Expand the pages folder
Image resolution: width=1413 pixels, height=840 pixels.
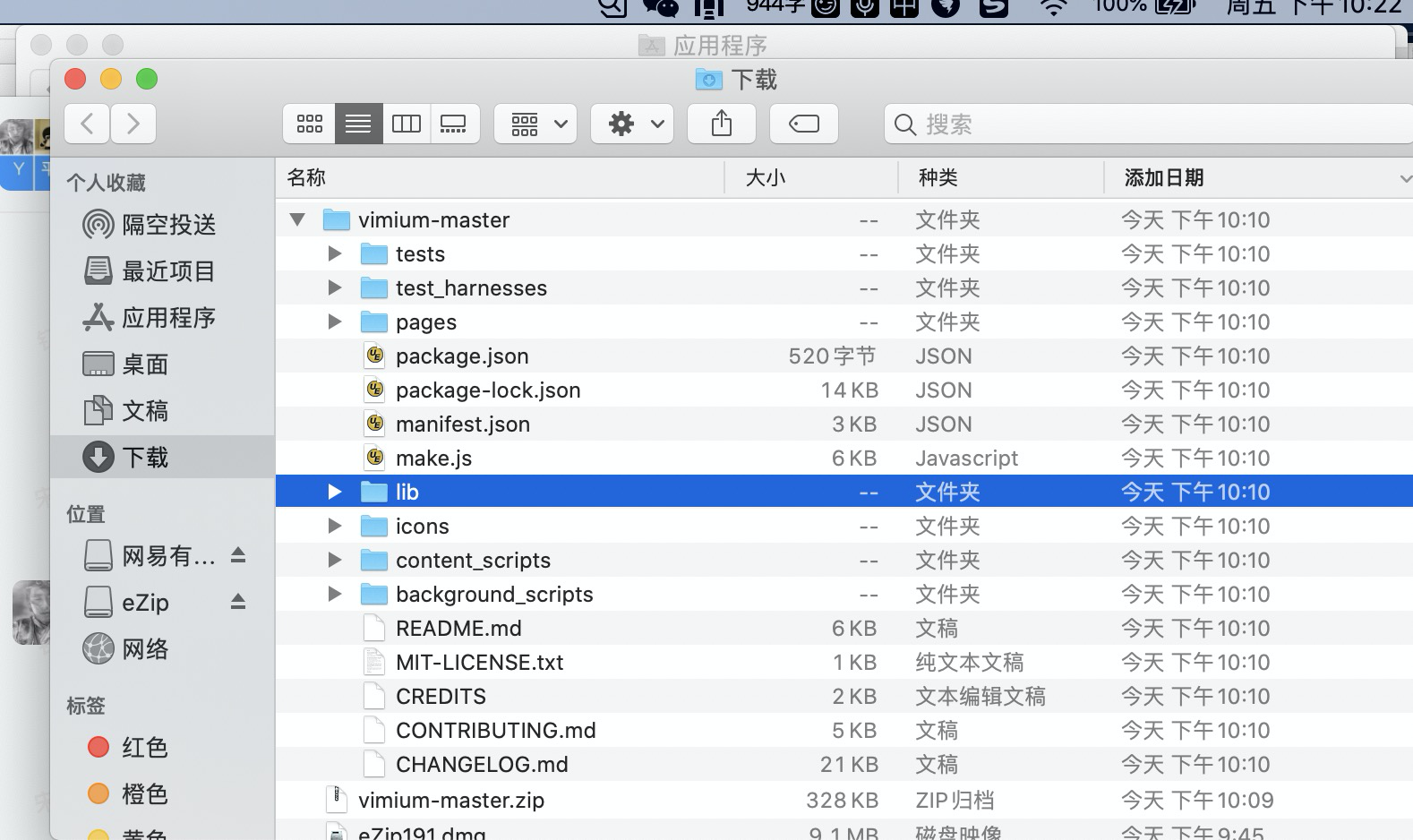tap(335, 321)
